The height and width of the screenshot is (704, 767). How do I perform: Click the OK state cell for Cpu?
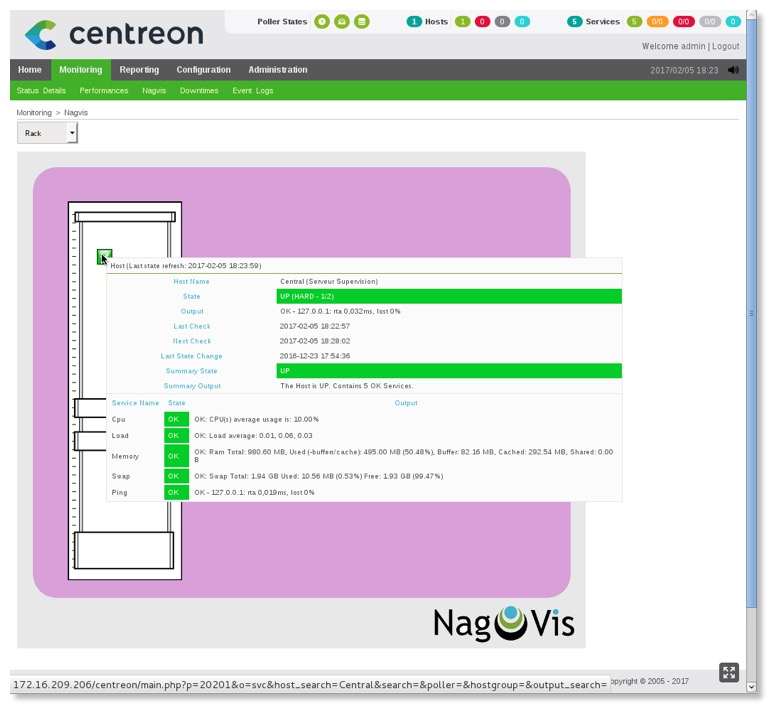click(176, 419)
